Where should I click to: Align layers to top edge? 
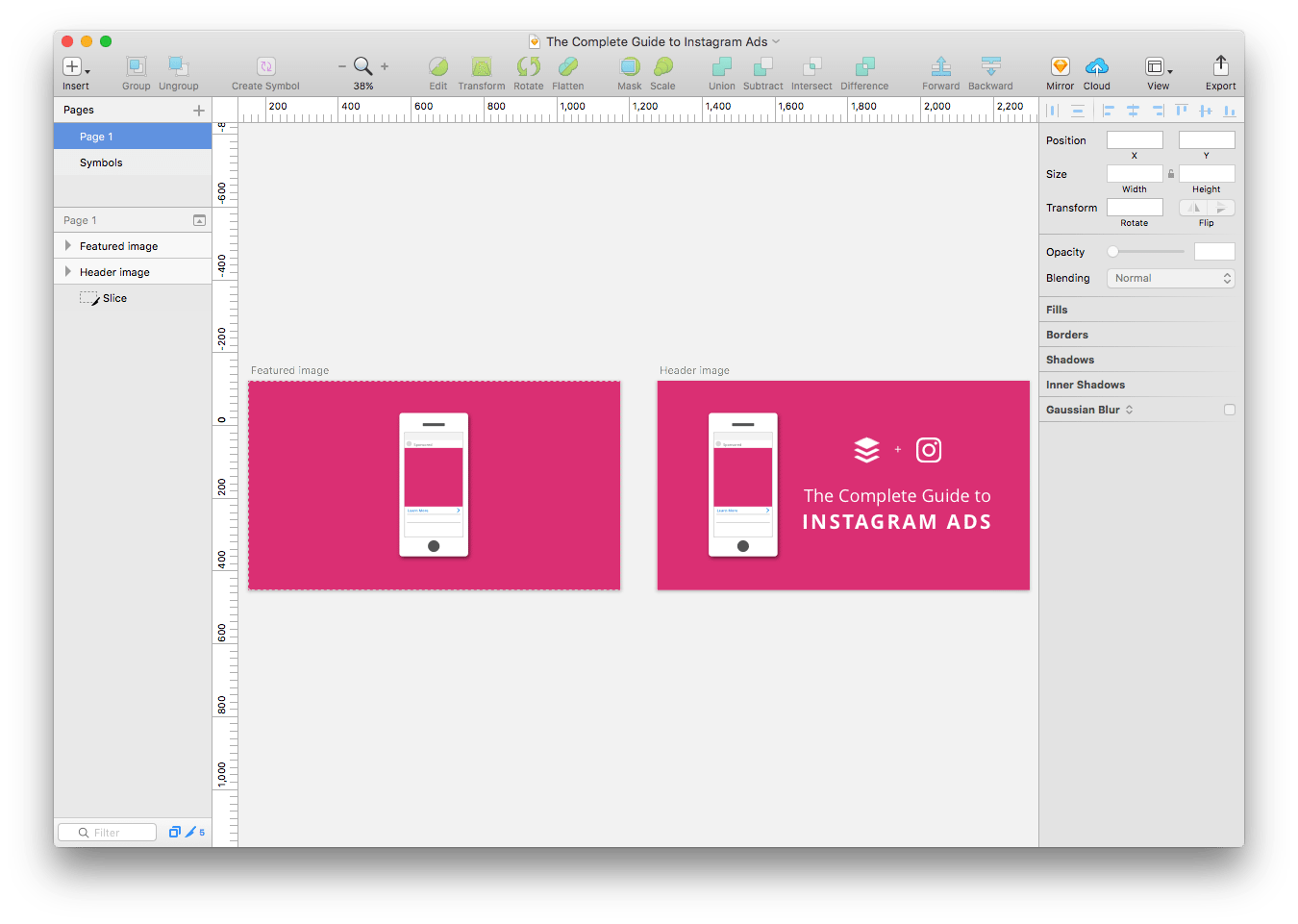pyautogui.click(x=1182, y=111)
